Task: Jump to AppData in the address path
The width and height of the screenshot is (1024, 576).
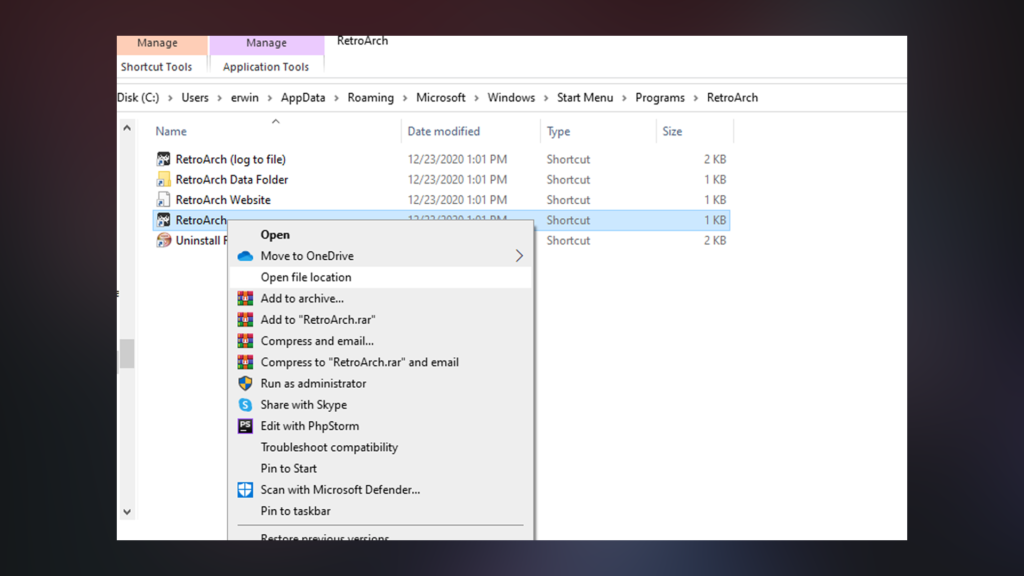Action: click(x=303, y=98)
